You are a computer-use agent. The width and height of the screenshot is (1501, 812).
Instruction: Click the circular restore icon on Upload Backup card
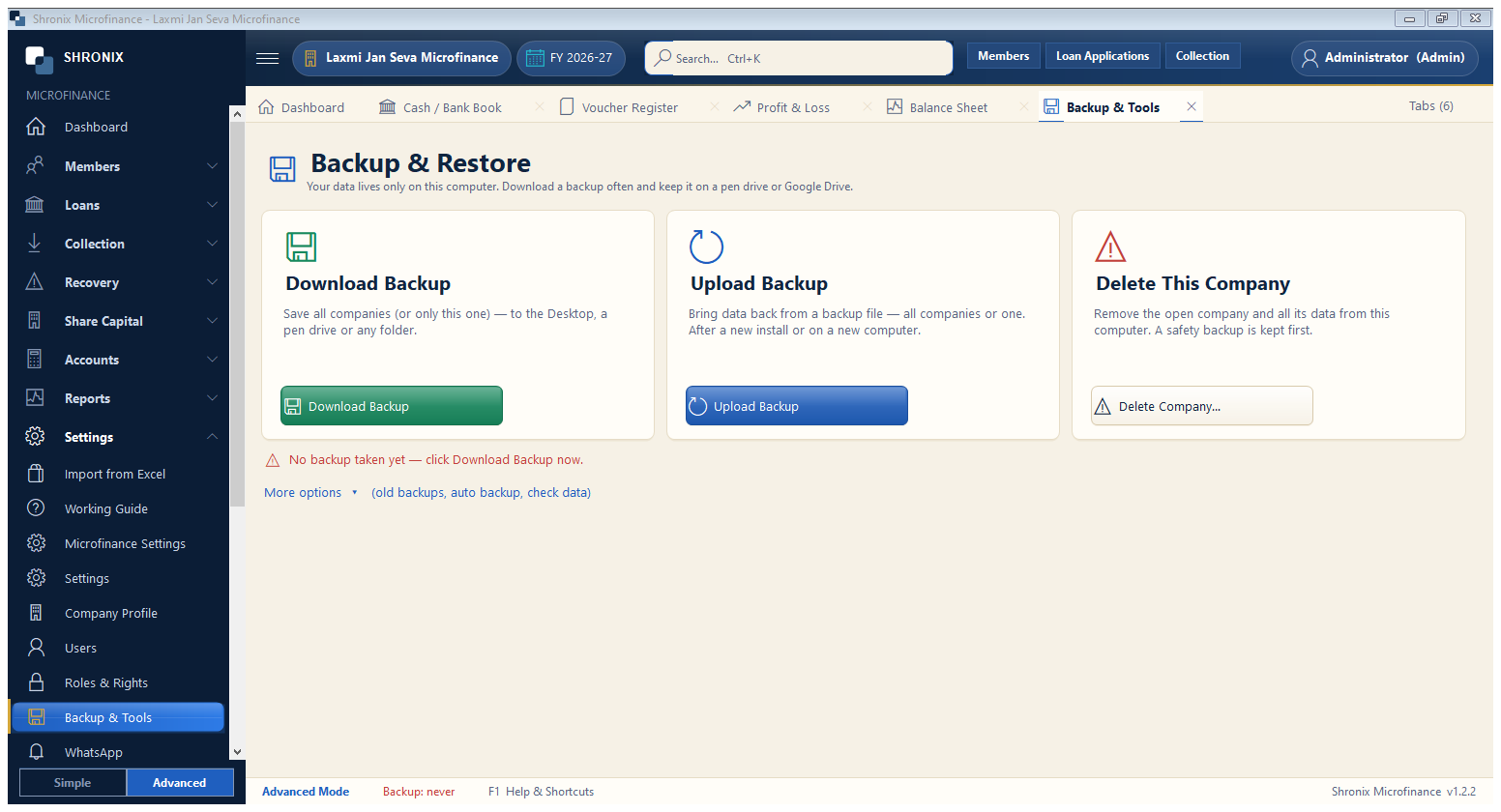706,246
